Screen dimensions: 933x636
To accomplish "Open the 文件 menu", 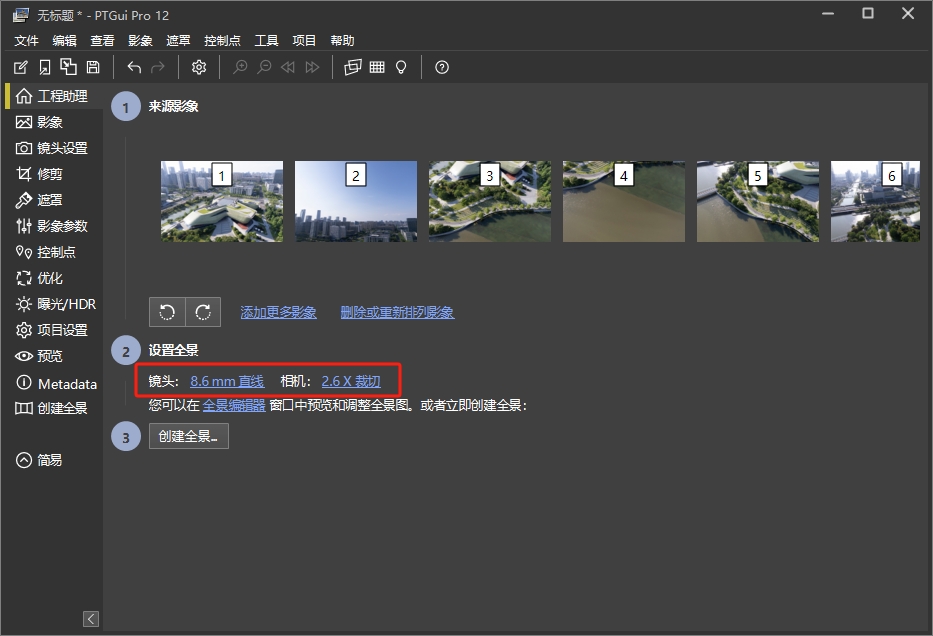I will (x=26, y=41).
